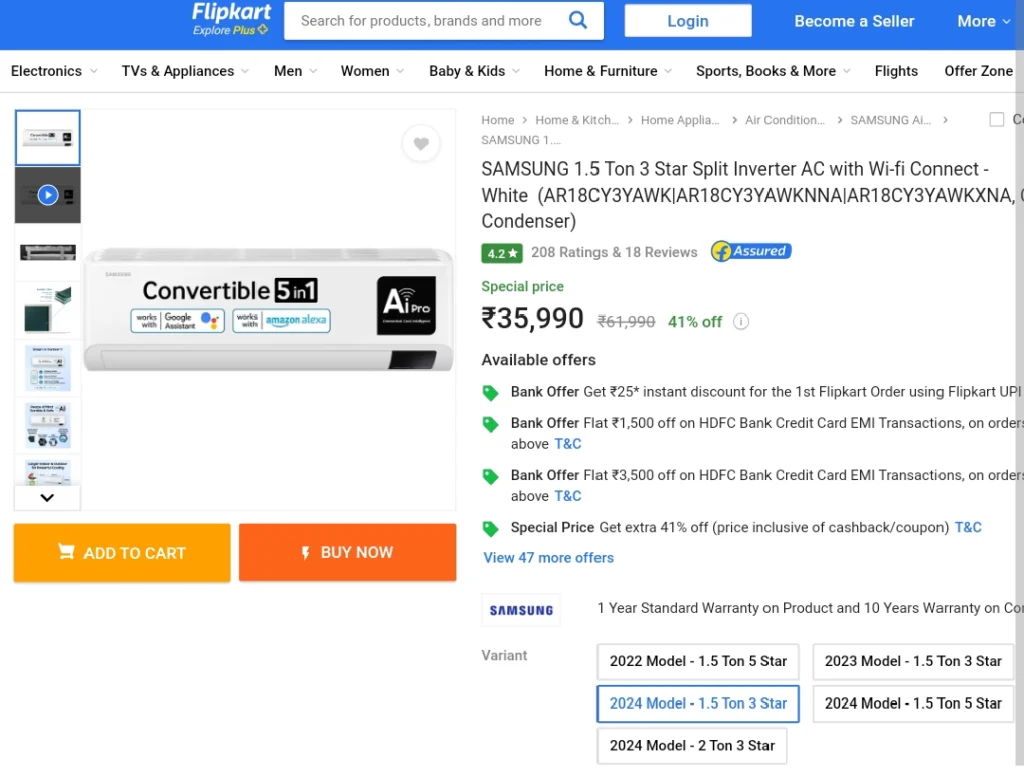Open the Offer Zone tab

[x=978, y=71]
